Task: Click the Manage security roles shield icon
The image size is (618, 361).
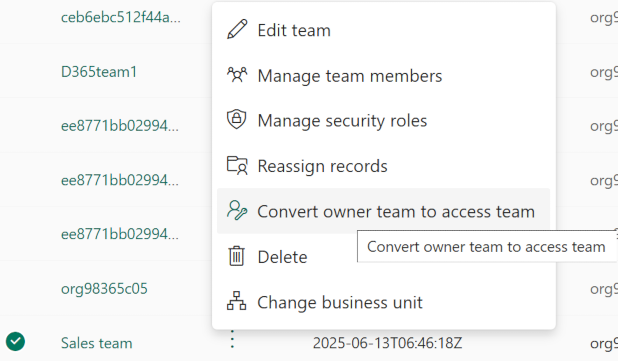Action: coord(237,120)
